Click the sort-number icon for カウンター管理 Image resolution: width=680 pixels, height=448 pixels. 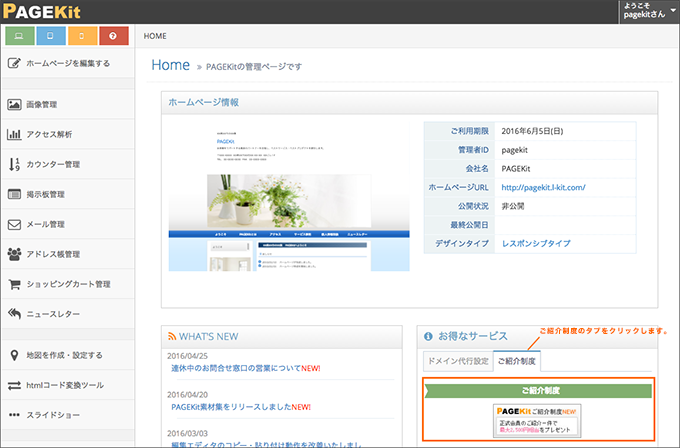[14, 164]
